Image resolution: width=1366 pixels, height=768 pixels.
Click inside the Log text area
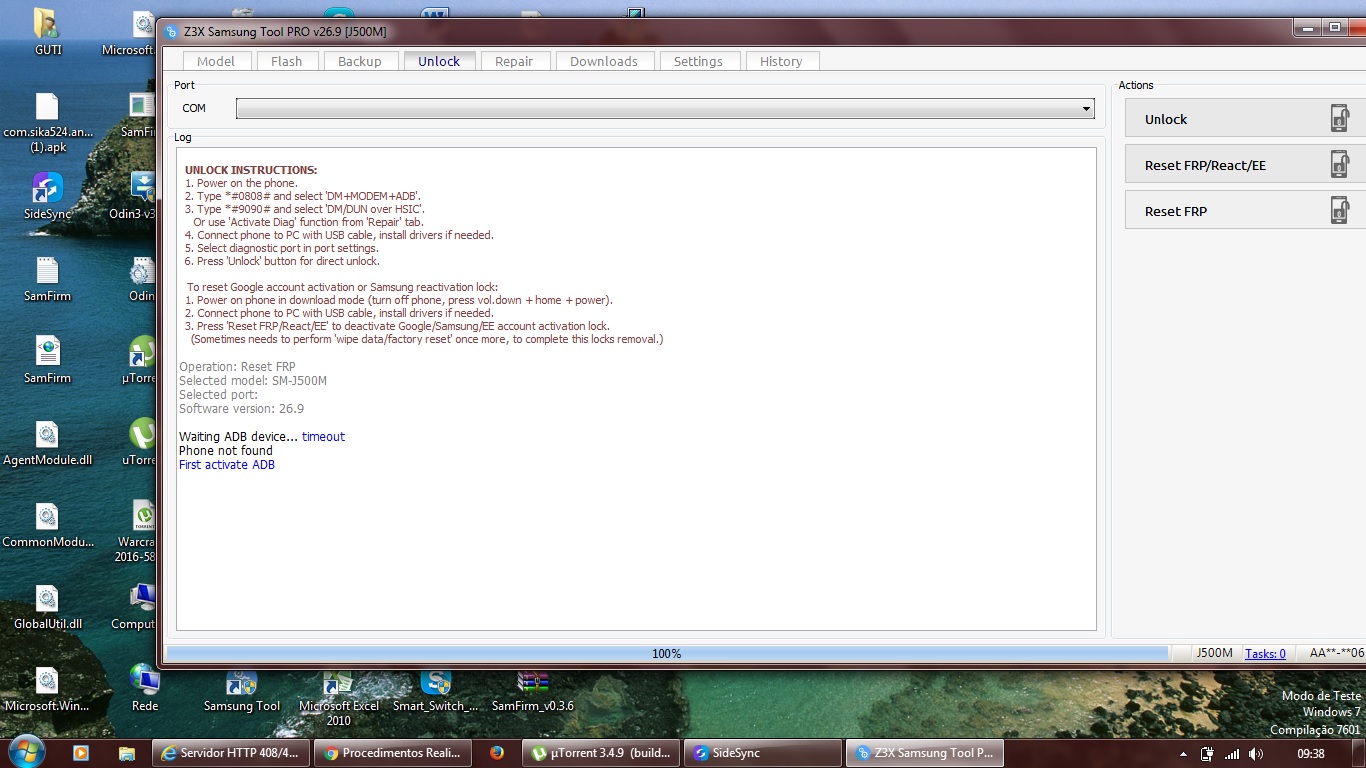click(636, 389)
